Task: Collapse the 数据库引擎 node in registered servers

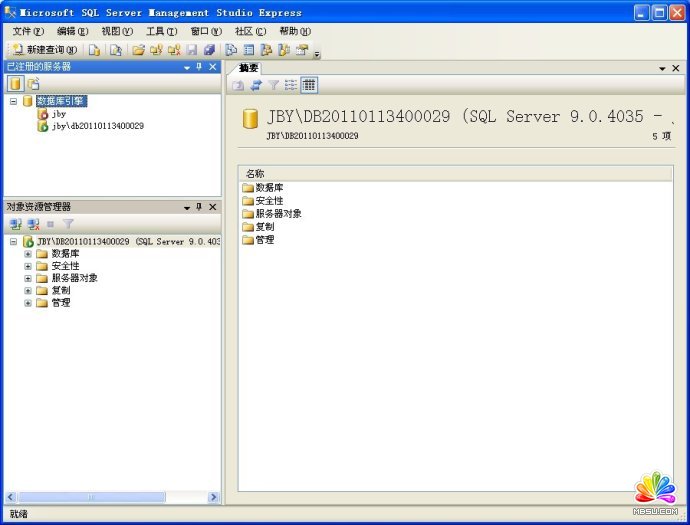Action: [13, 101]
